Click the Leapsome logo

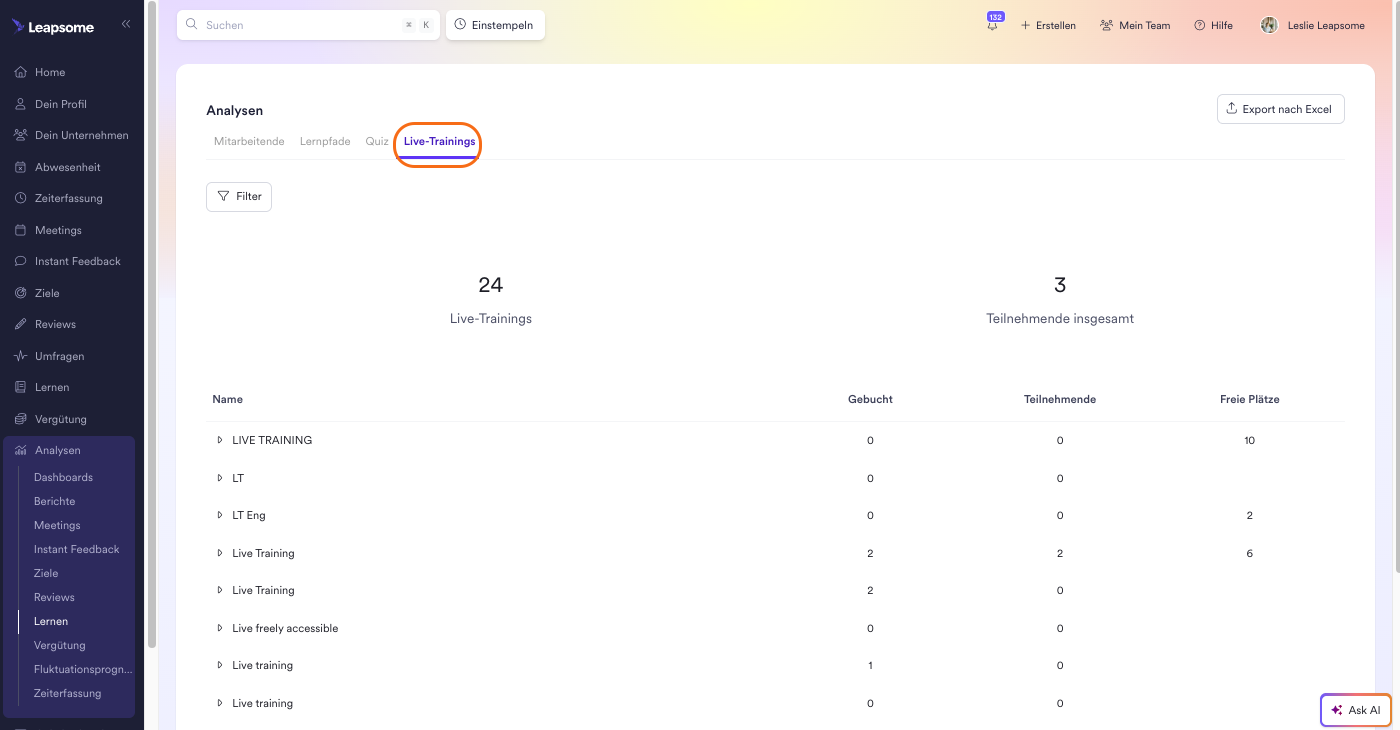pyautogui.click(x=54, y=27)
